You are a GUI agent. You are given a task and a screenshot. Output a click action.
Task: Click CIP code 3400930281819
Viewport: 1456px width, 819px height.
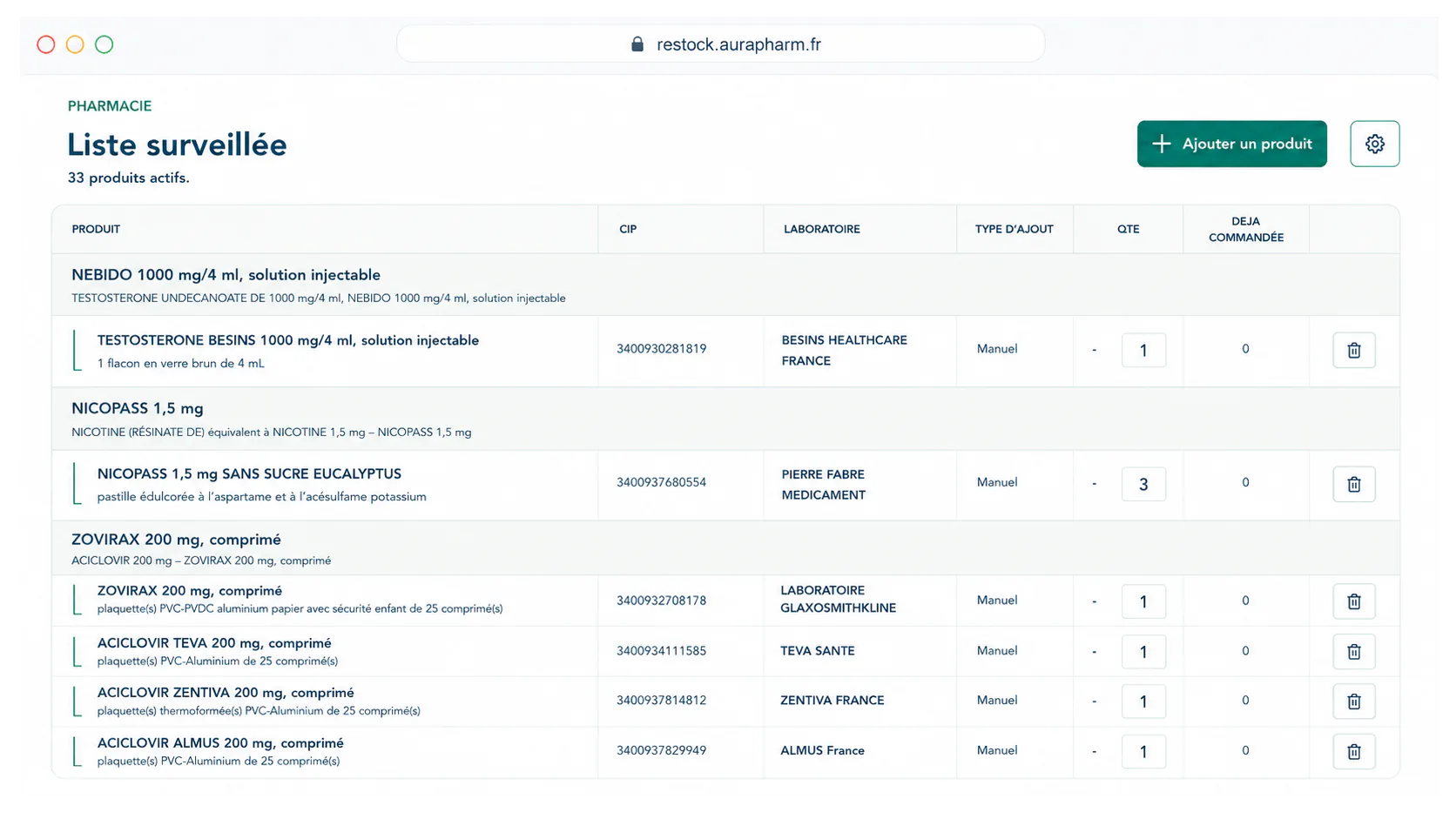tap(661, 349)
